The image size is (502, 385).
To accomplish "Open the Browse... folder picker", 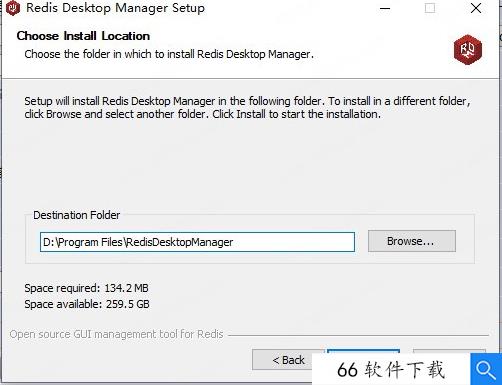I will (x=412, y=241).
